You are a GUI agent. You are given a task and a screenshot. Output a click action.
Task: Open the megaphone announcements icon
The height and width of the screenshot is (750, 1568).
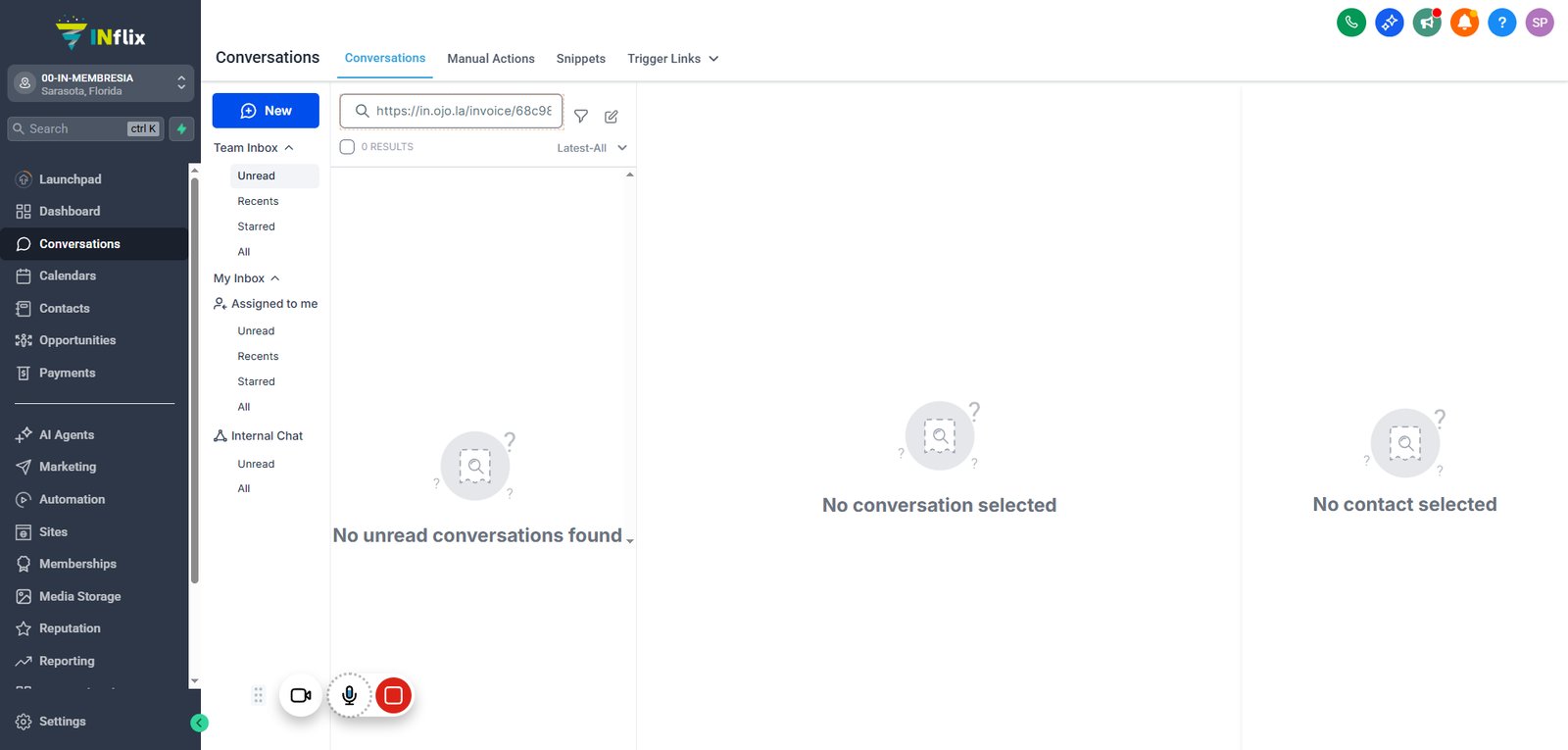click(1427, 23)
